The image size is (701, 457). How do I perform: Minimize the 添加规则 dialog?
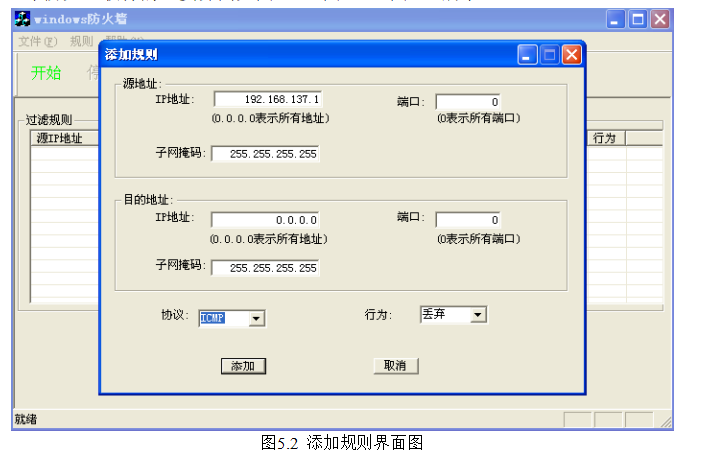coord(528,55)
